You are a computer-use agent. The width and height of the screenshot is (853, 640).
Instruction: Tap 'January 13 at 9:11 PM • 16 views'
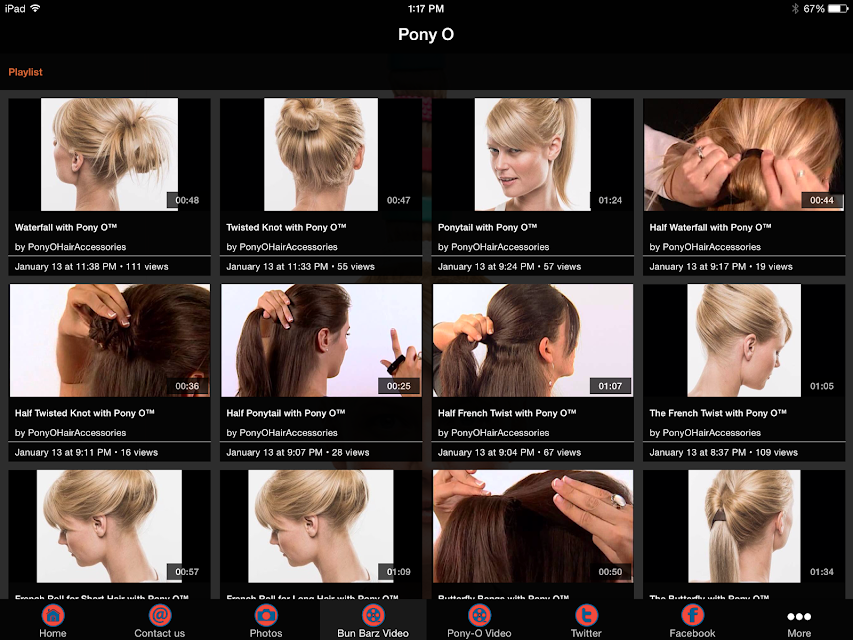tap(86, 452)
